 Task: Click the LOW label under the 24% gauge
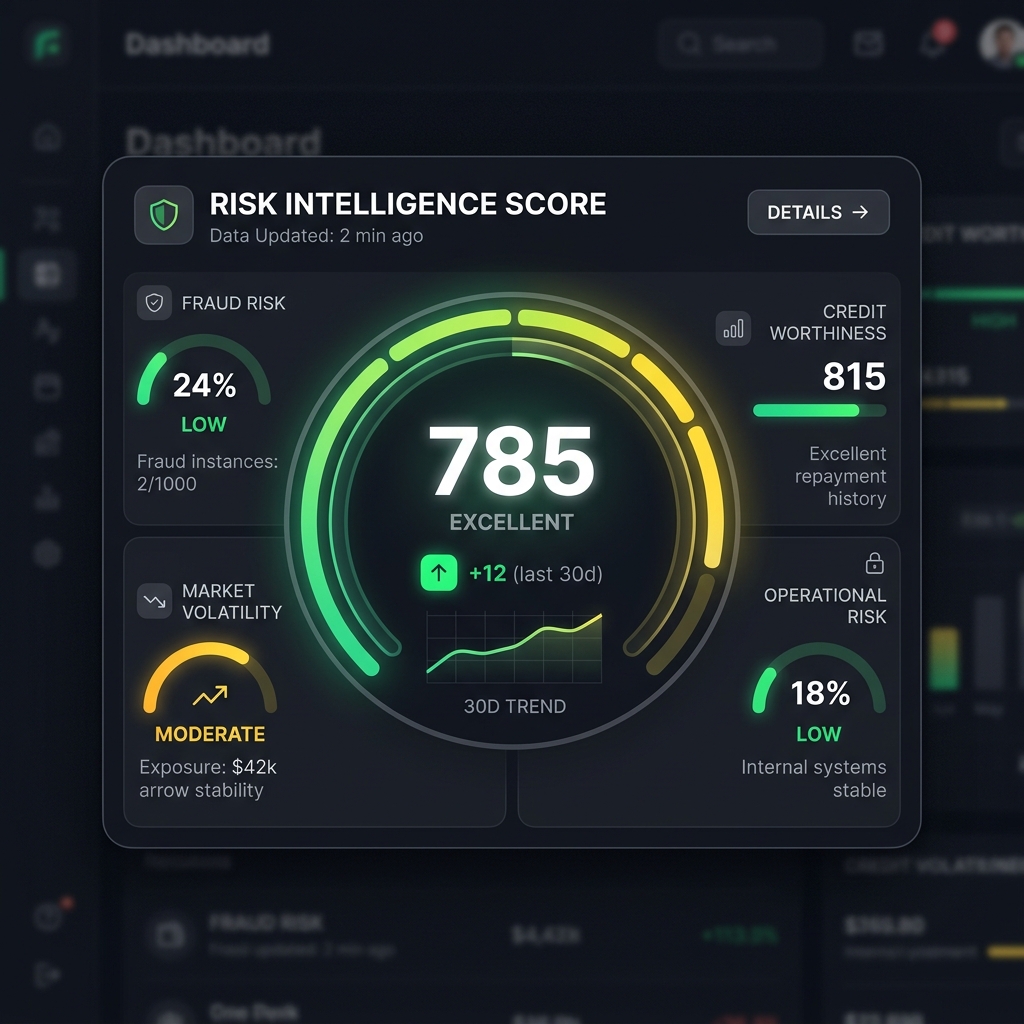click(204, 424)
